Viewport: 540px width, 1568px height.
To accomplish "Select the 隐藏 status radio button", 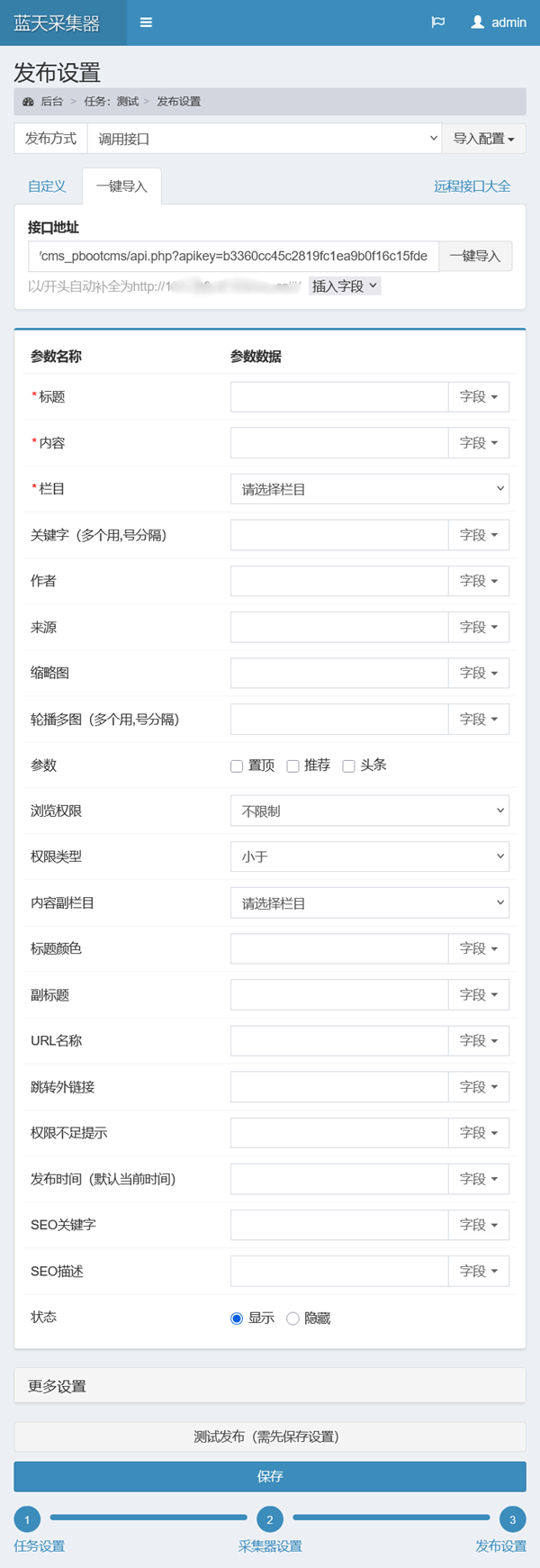I will tap(292, 1319).
